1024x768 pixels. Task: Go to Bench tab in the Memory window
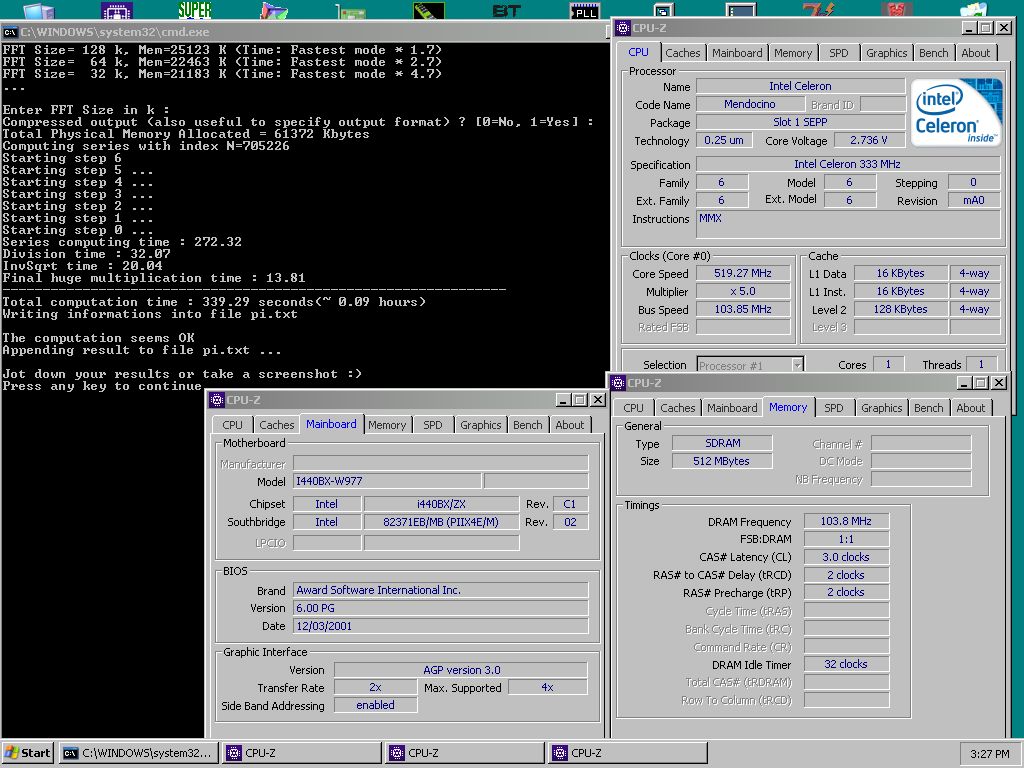point(929,408)
